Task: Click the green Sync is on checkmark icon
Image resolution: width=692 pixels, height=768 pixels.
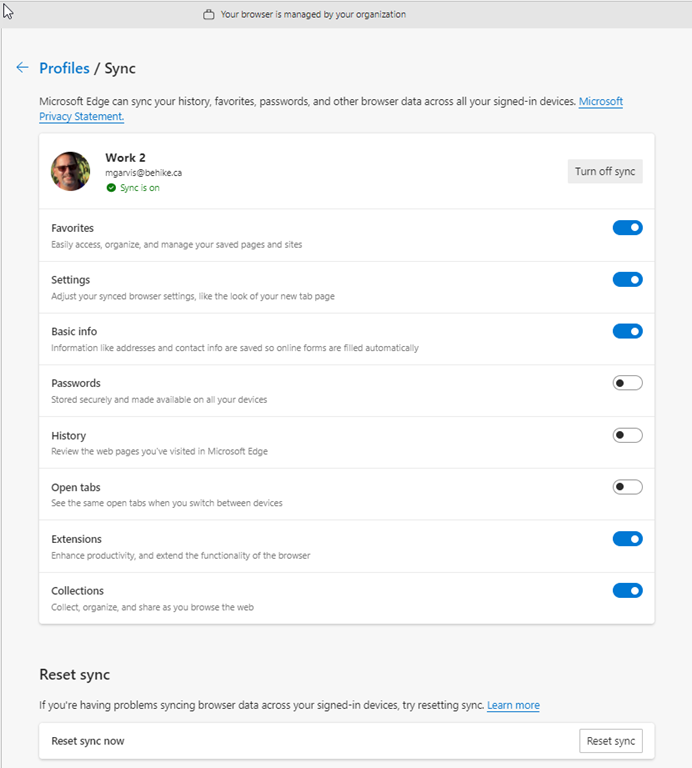Action: (111, 187)
